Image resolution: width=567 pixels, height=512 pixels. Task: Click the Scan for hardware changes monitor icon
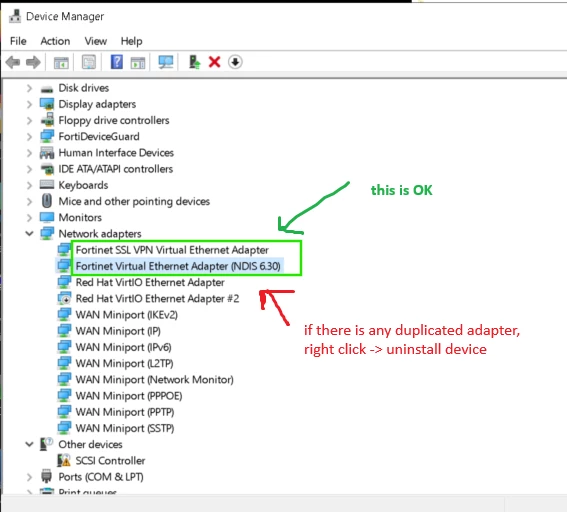tap(166, 62)
